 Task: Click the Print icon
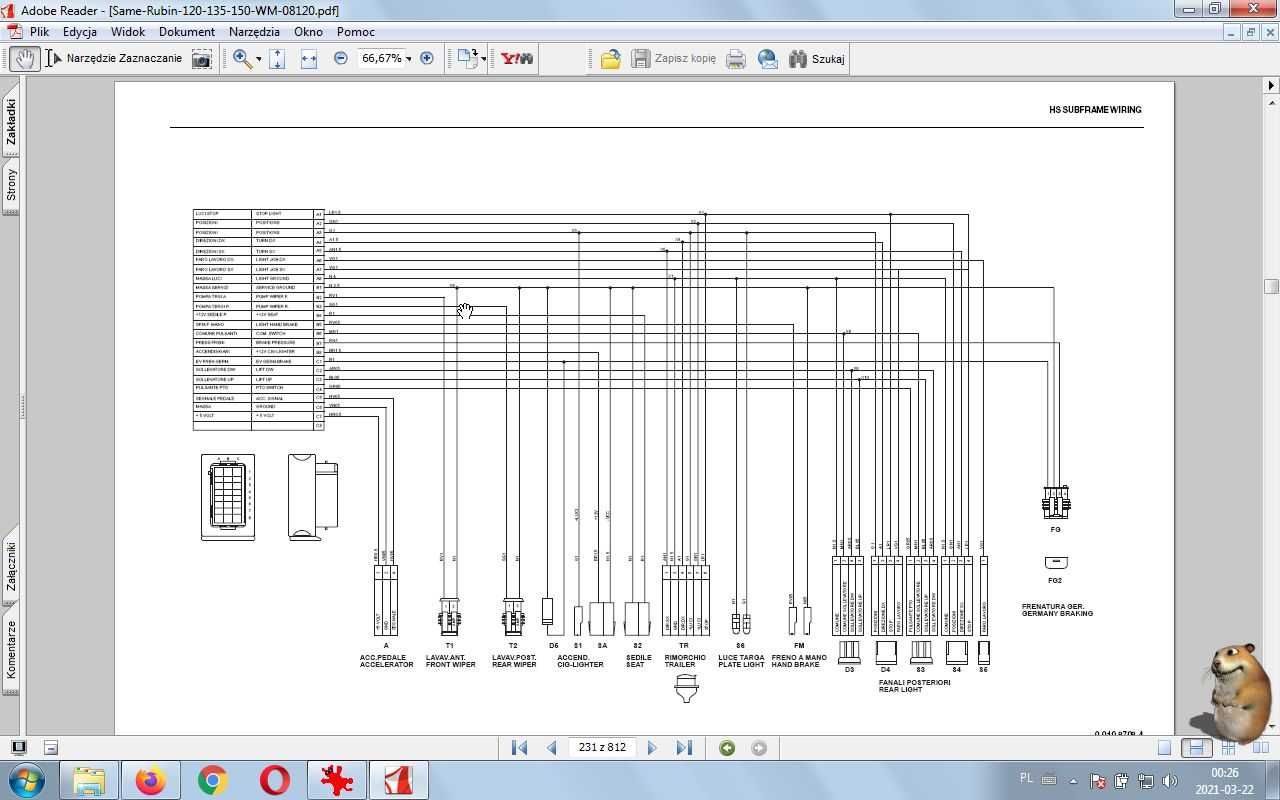click(x=736, y=59)
